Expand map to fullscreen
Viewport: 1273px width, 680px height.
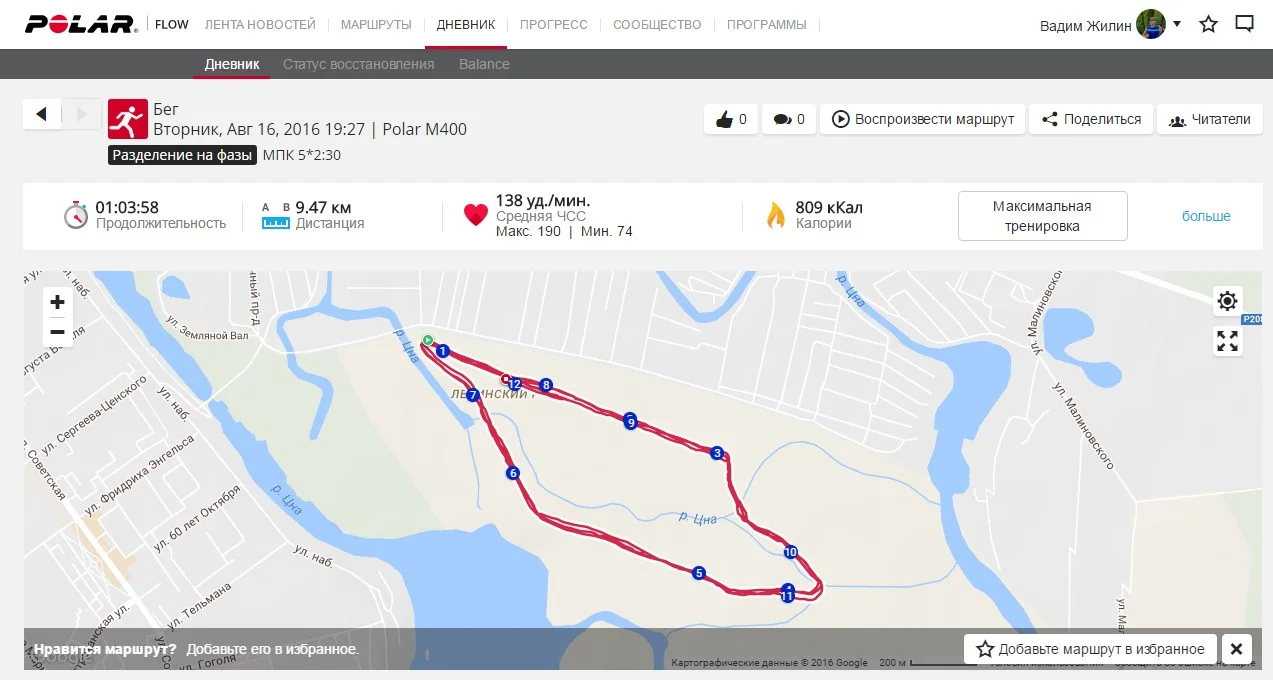pos(1228,341)
